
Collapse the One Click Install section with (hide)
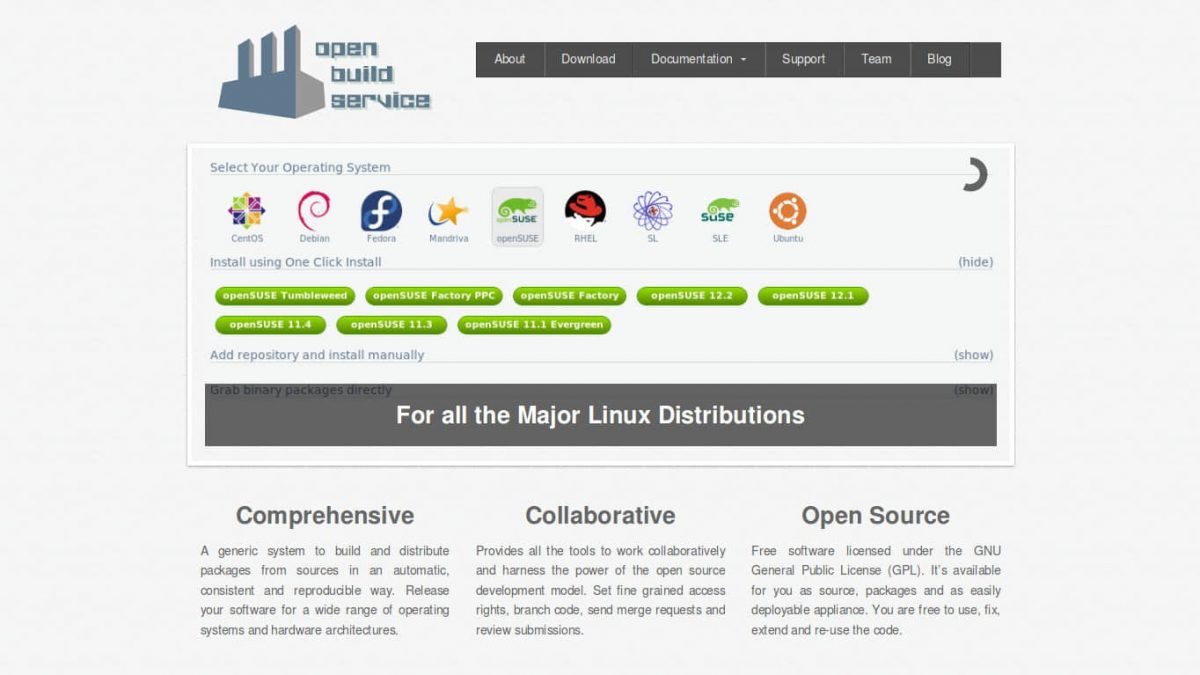tap(975, 262)
